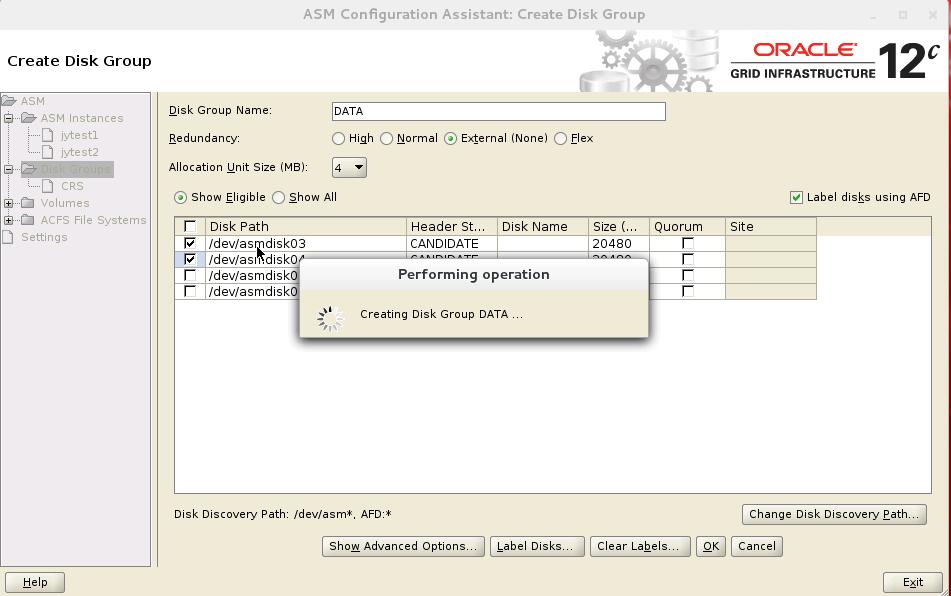Click the Disk Path column header
951x596 pixels.
point(306,226)
